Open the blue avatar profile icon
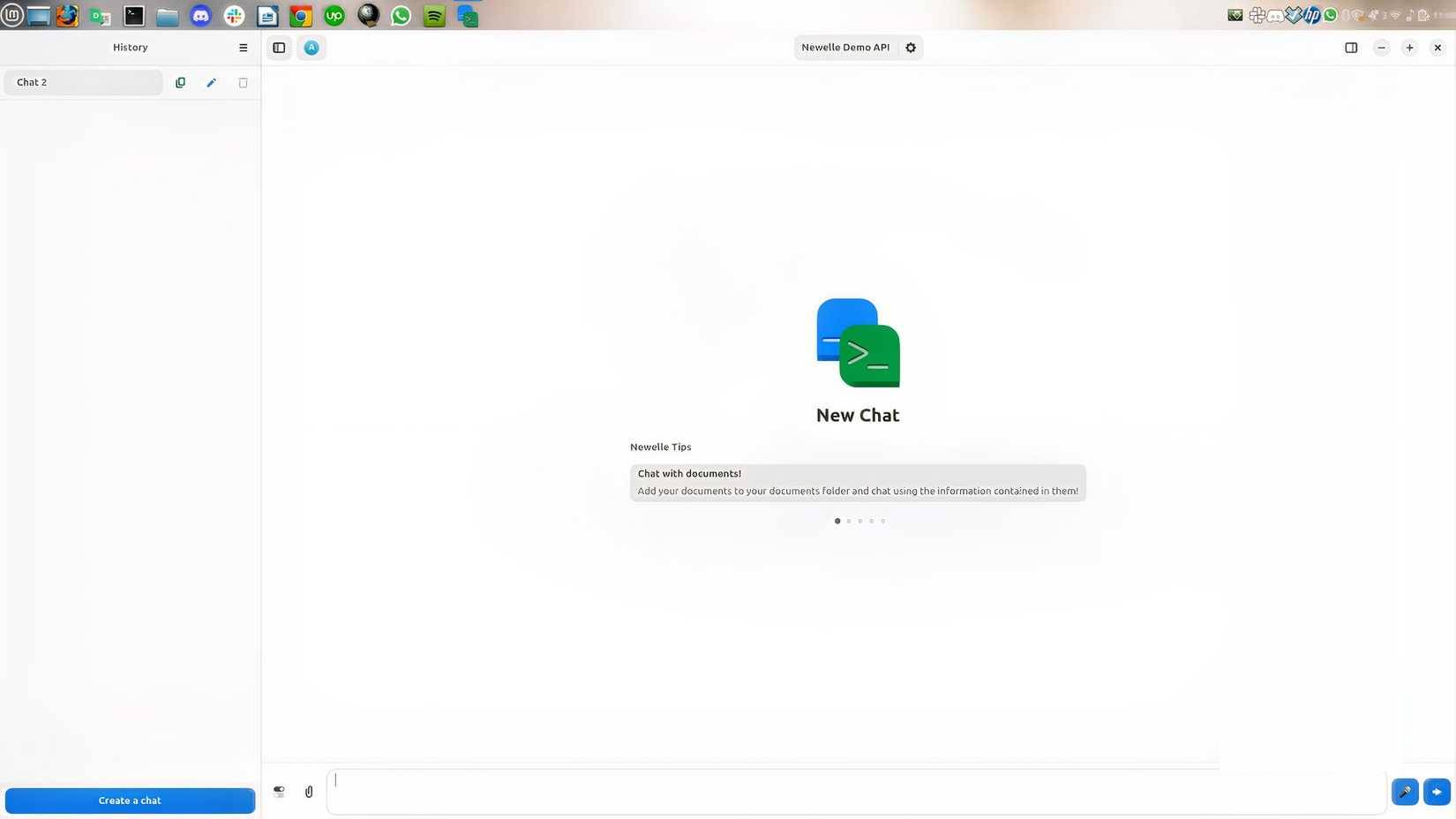 pyautogui.click(x=311, y=48)
